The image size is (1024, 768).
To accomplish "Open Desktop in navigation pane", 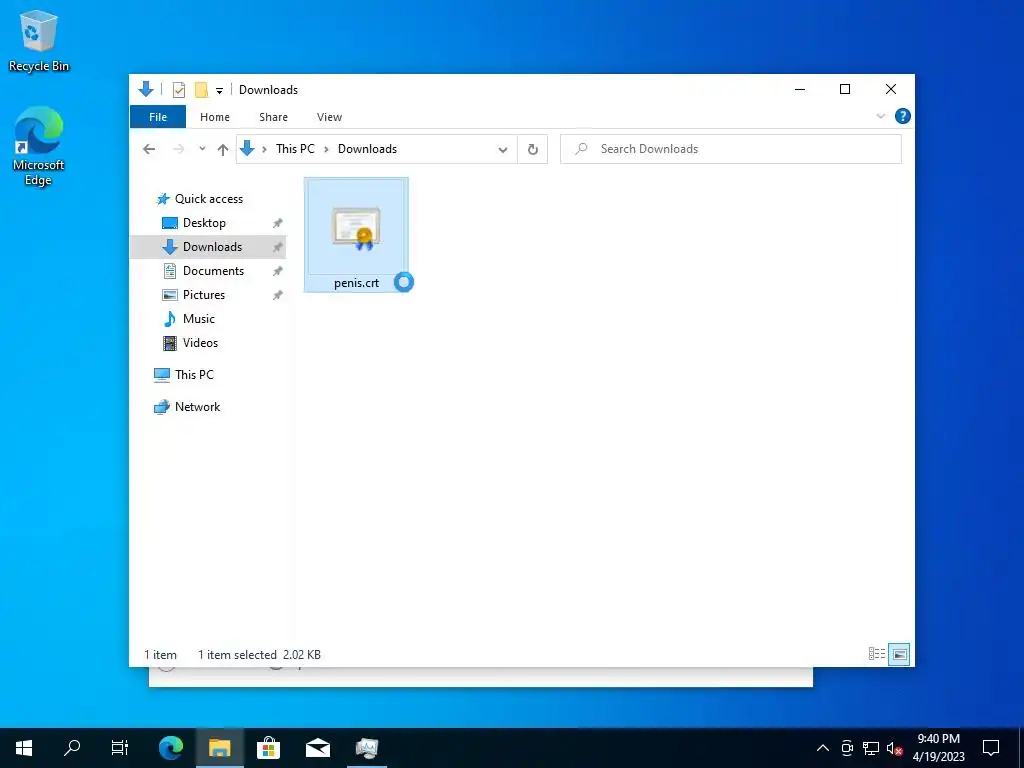I will click(204, 223).
